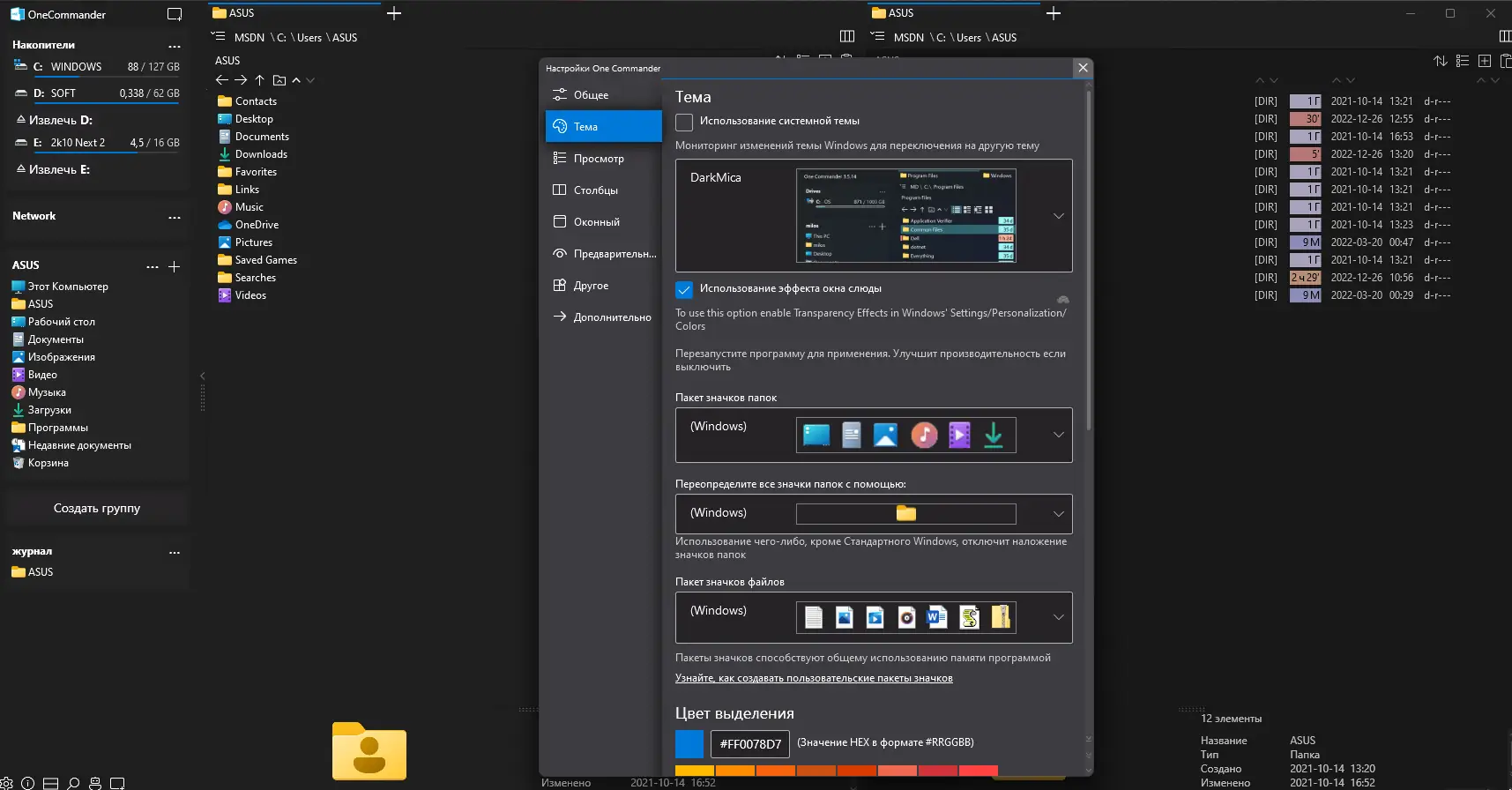Add a new tab in the left pane
This screenshot has height=790, width=1512.
coord(394,13)
